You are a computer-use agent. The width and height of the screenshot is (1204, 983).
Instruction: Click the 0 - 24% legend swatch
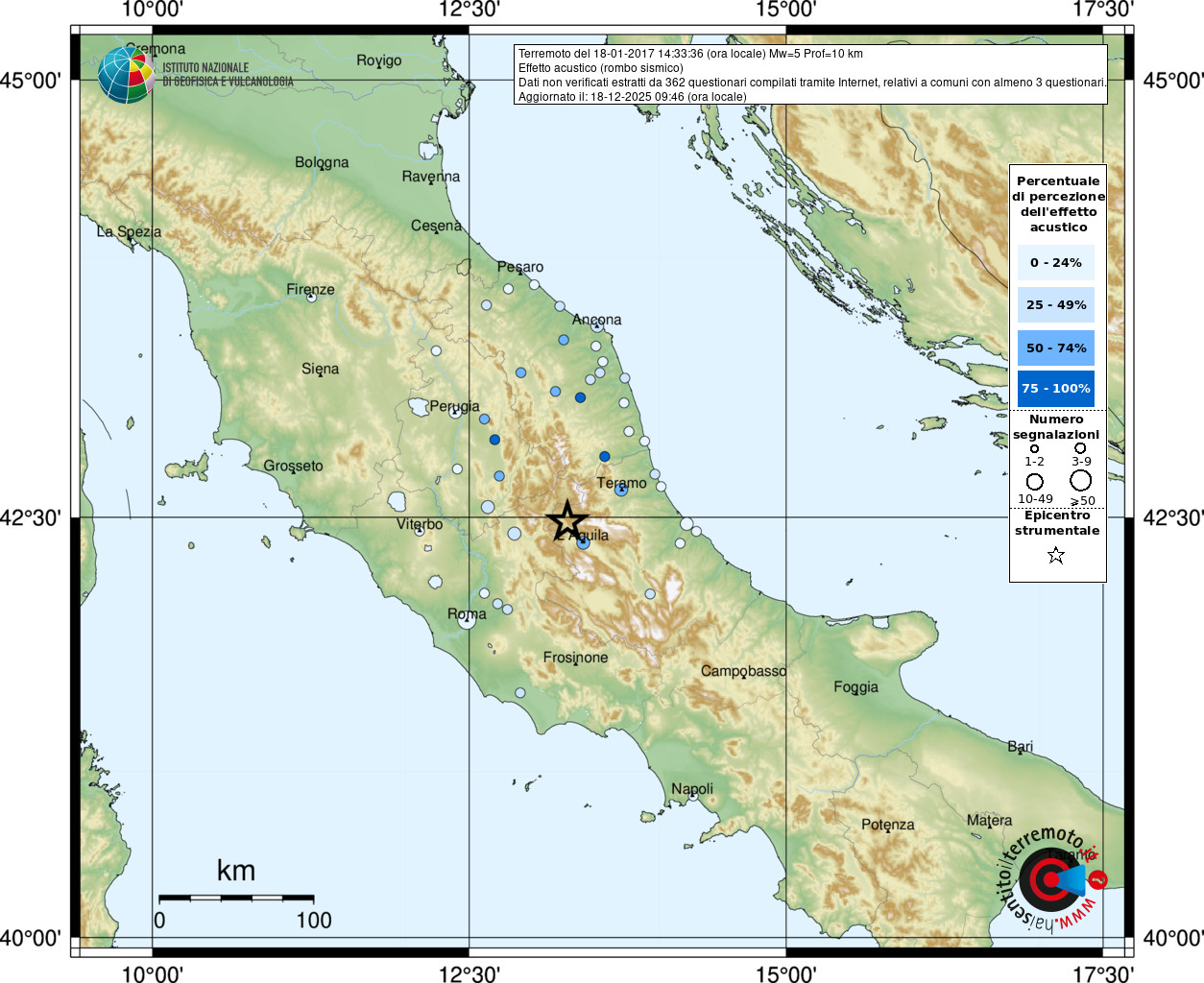[x=1055, y=262]
